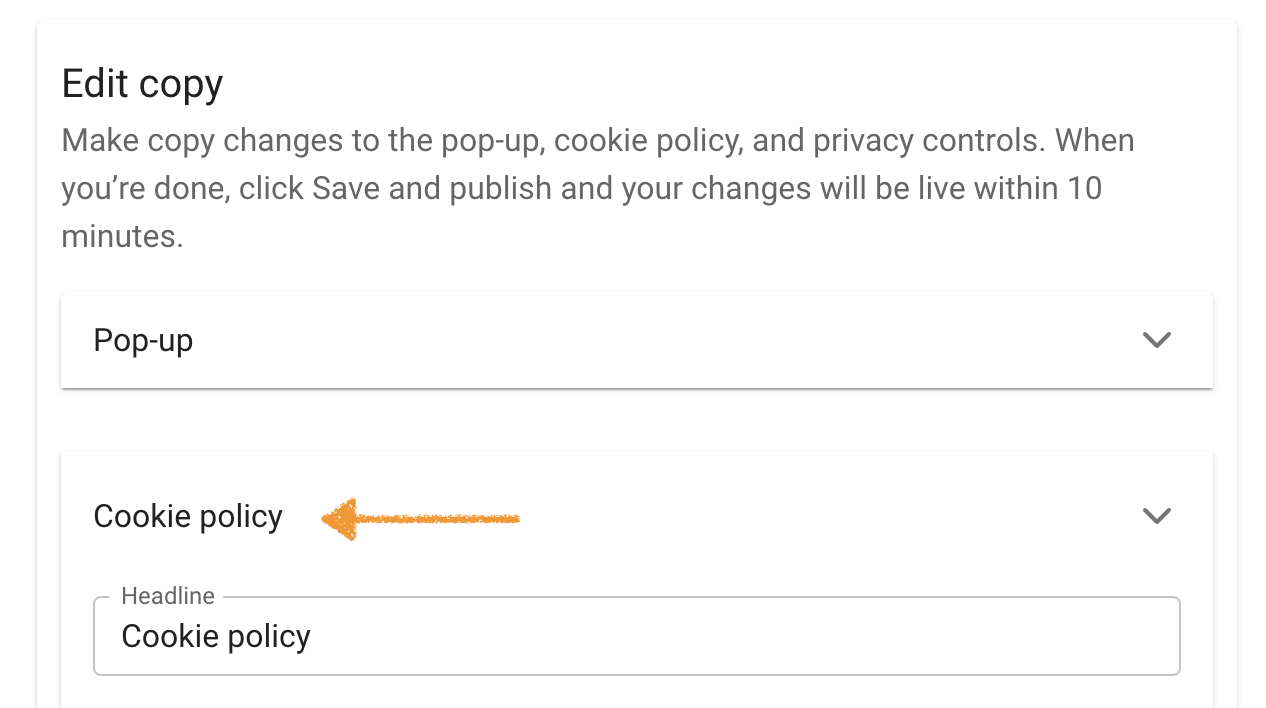This screenshot has width=1266, height=708.
Task: Click the word "minutes." ending the description
Action: (122, 236)
